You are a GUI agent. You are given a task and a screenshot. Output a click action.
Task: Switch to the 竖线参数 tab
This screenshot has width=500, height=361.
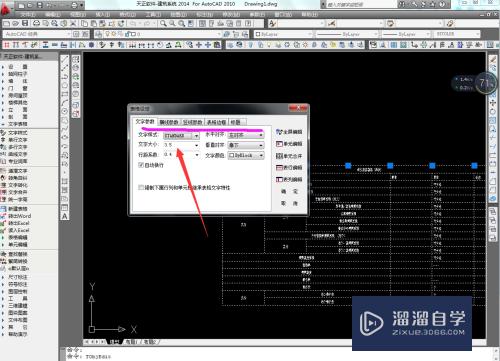pos(192,122)
